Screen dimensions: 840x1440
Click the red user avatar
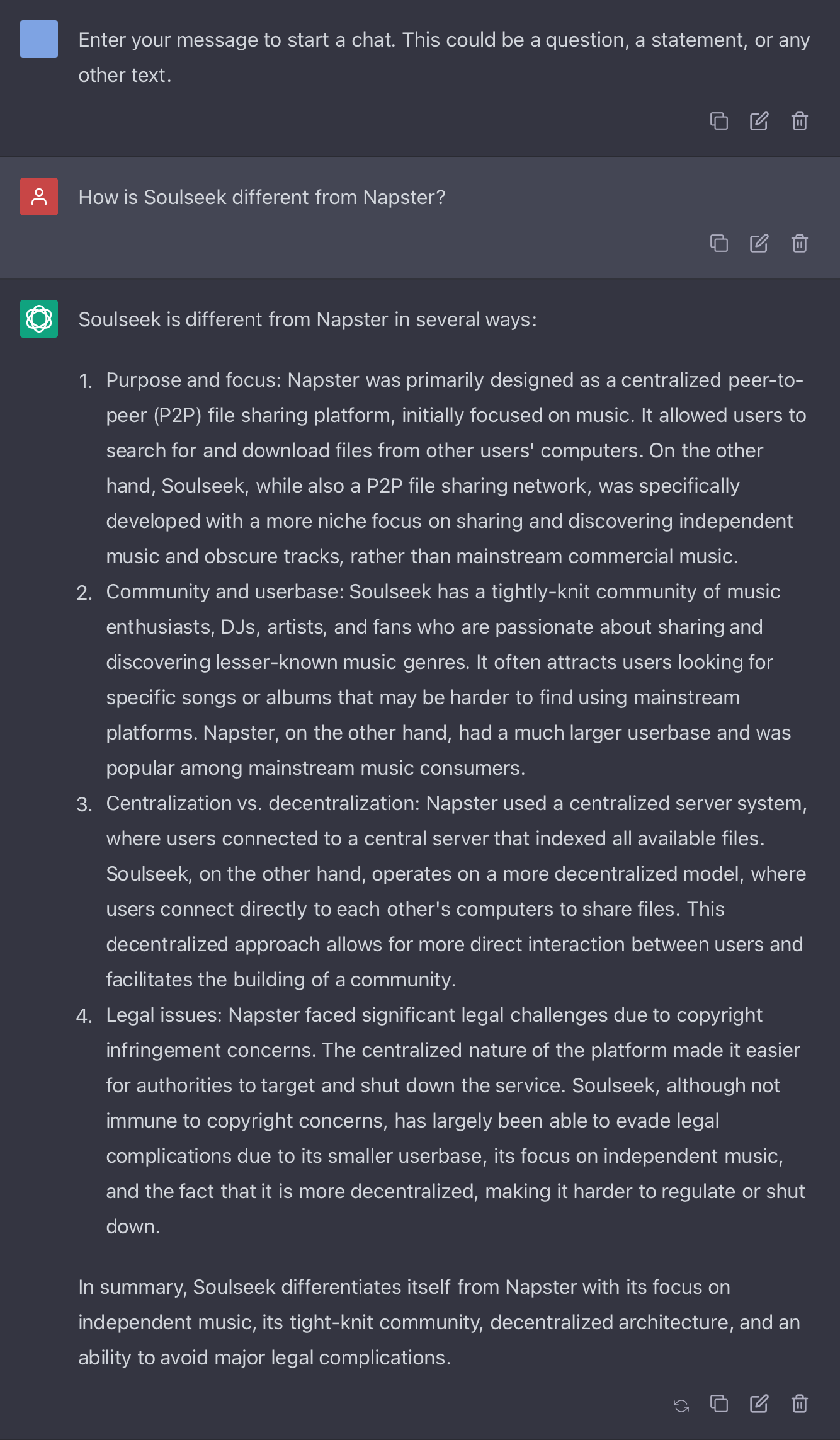[39, 197]
